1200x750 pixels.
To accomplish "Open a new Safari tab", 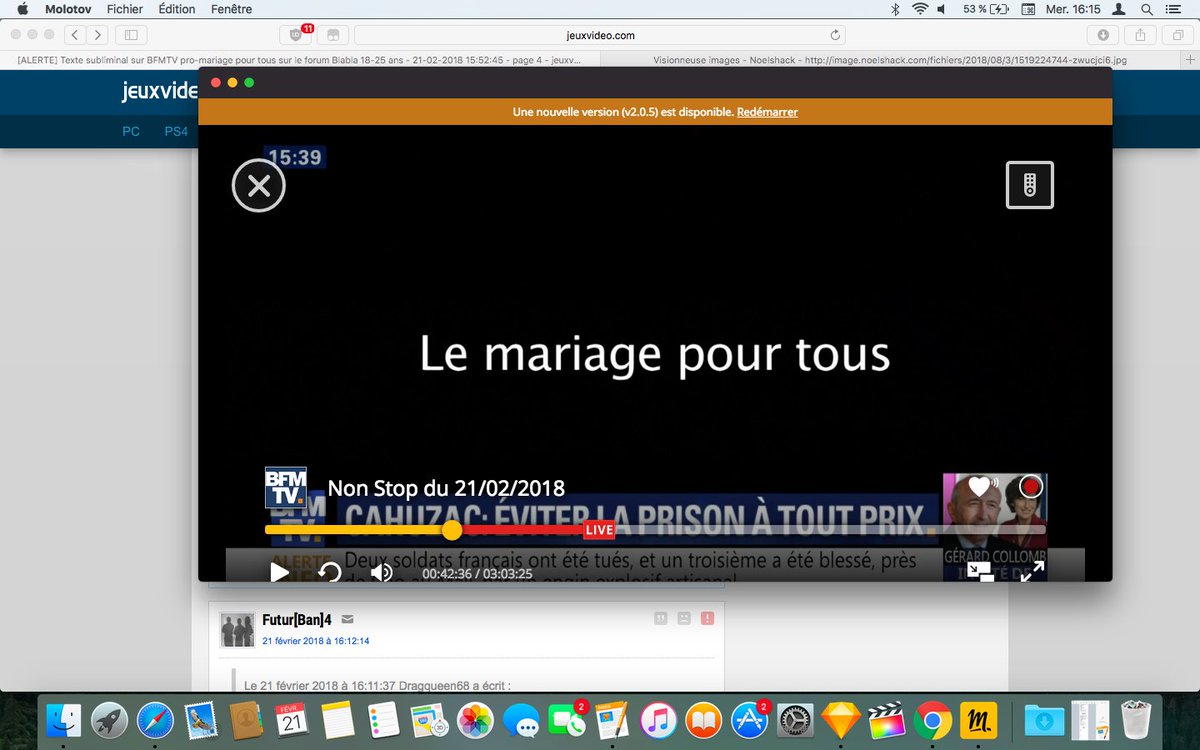I will click(1191, 60).
